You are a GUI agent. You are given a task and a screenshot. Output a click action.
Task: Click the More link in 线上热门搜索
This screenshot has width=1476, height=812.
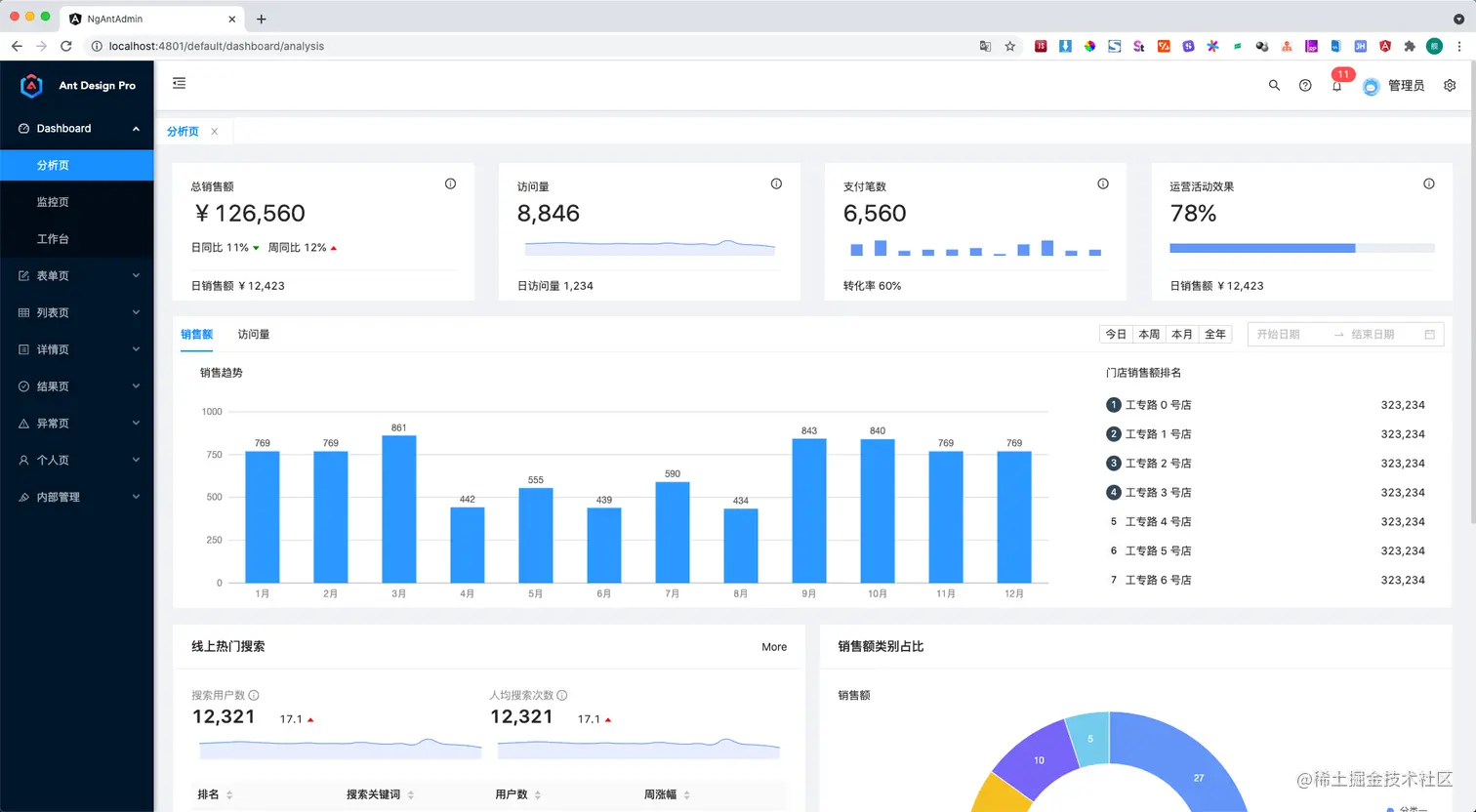774,647
